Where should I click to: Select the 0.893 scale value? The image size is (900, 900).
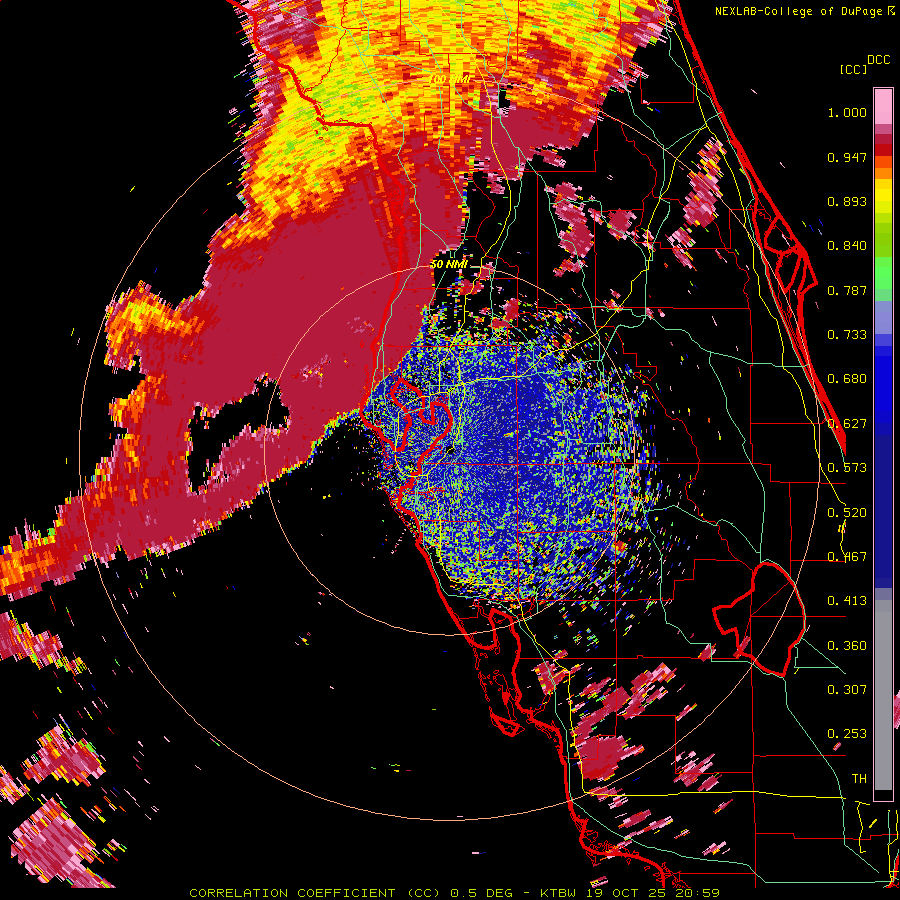(x=847, y=201)
